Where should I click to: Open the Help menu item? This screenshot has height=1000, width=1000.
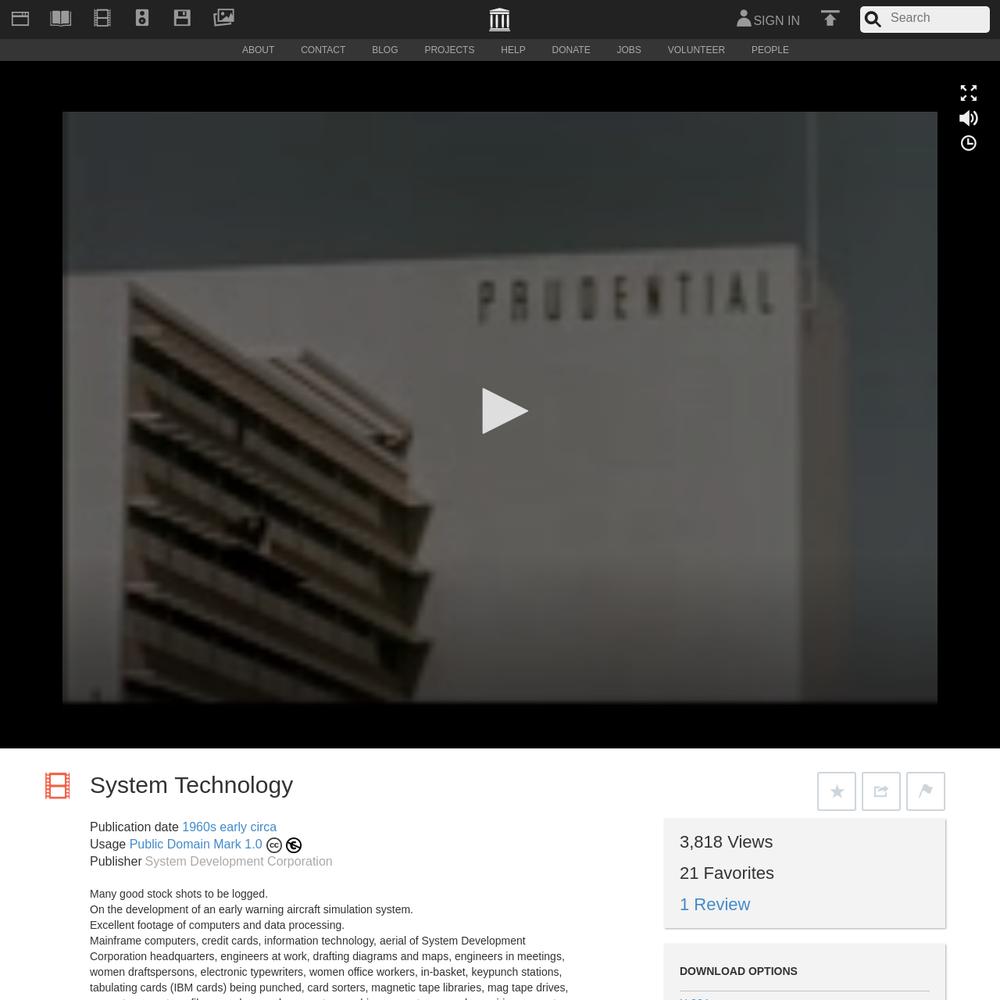(x=513, y=50)
